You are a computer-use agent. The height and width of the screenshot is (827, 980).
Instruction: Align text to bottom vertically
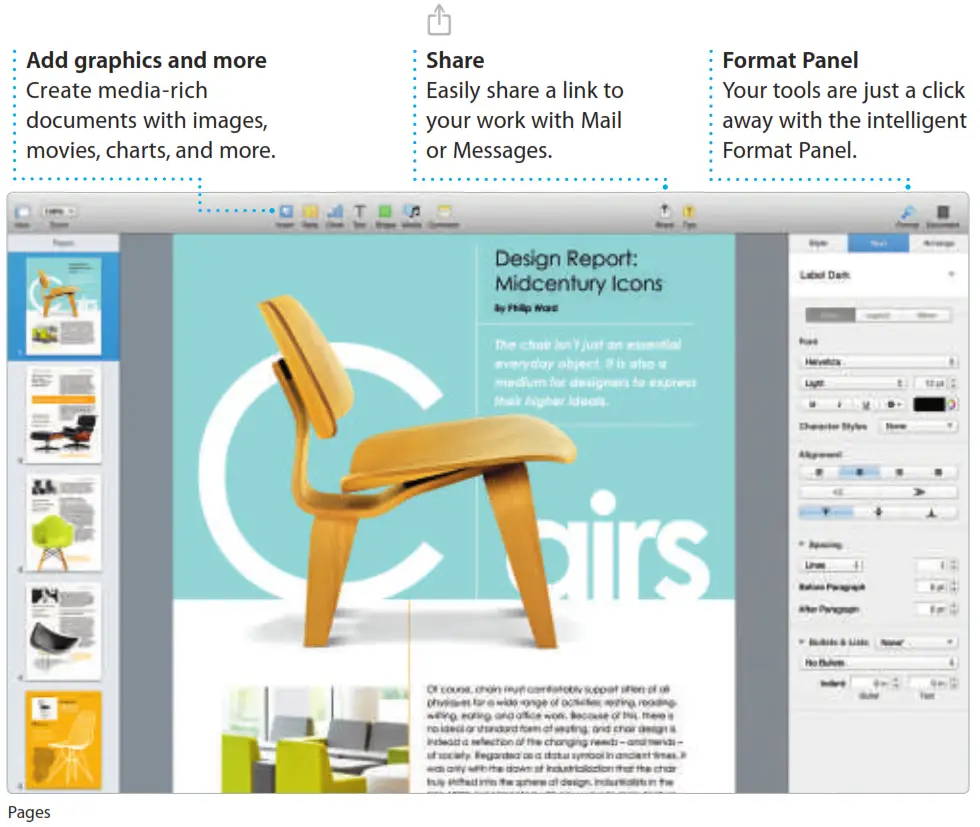coord(931,513)
